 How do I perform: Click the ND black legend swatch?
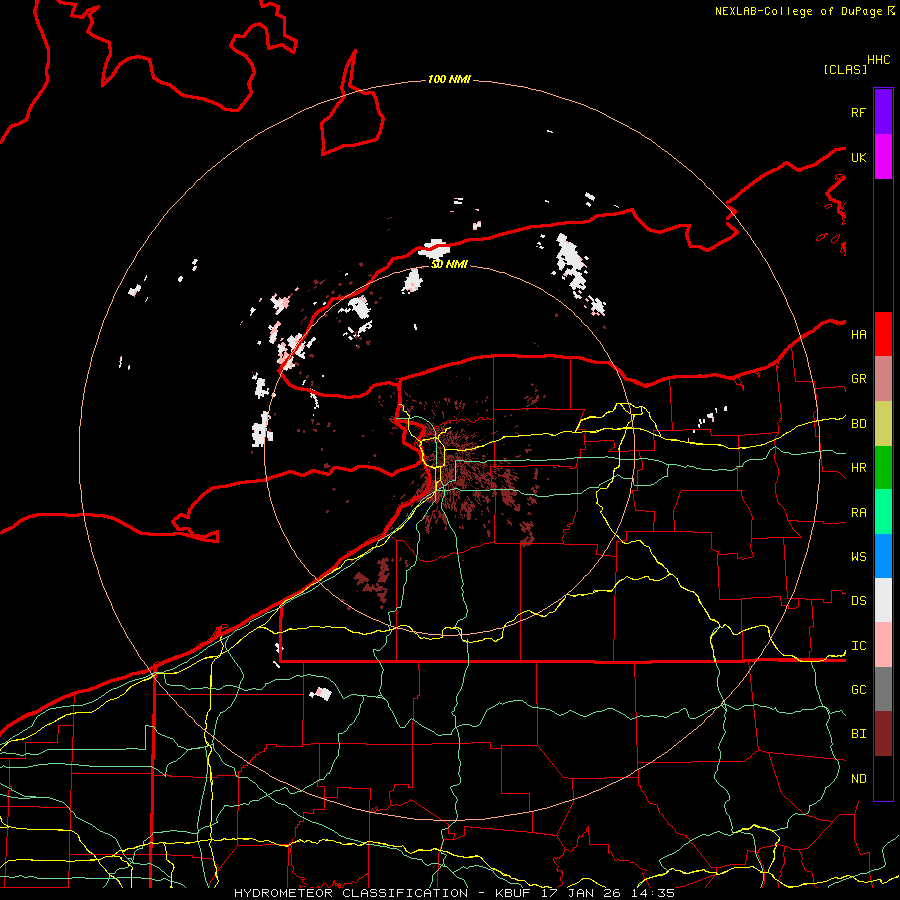point(883,778)
